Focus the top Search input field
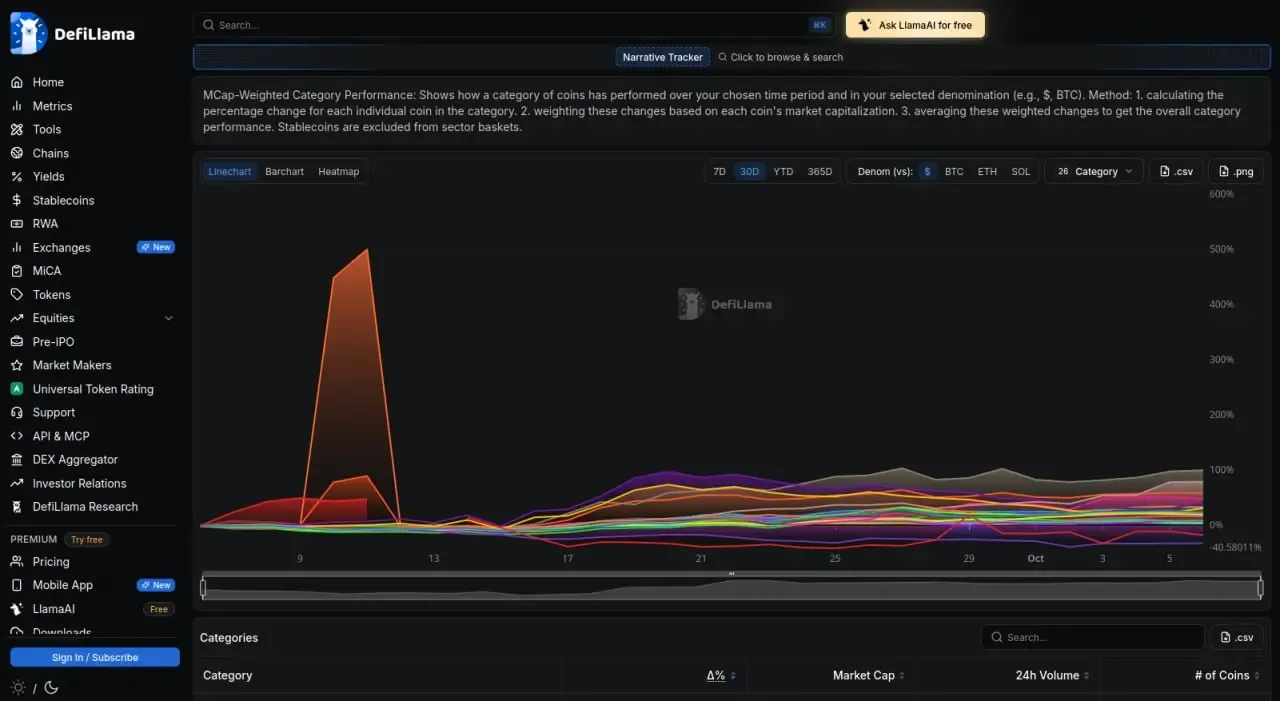 click(x=515, y=25)
